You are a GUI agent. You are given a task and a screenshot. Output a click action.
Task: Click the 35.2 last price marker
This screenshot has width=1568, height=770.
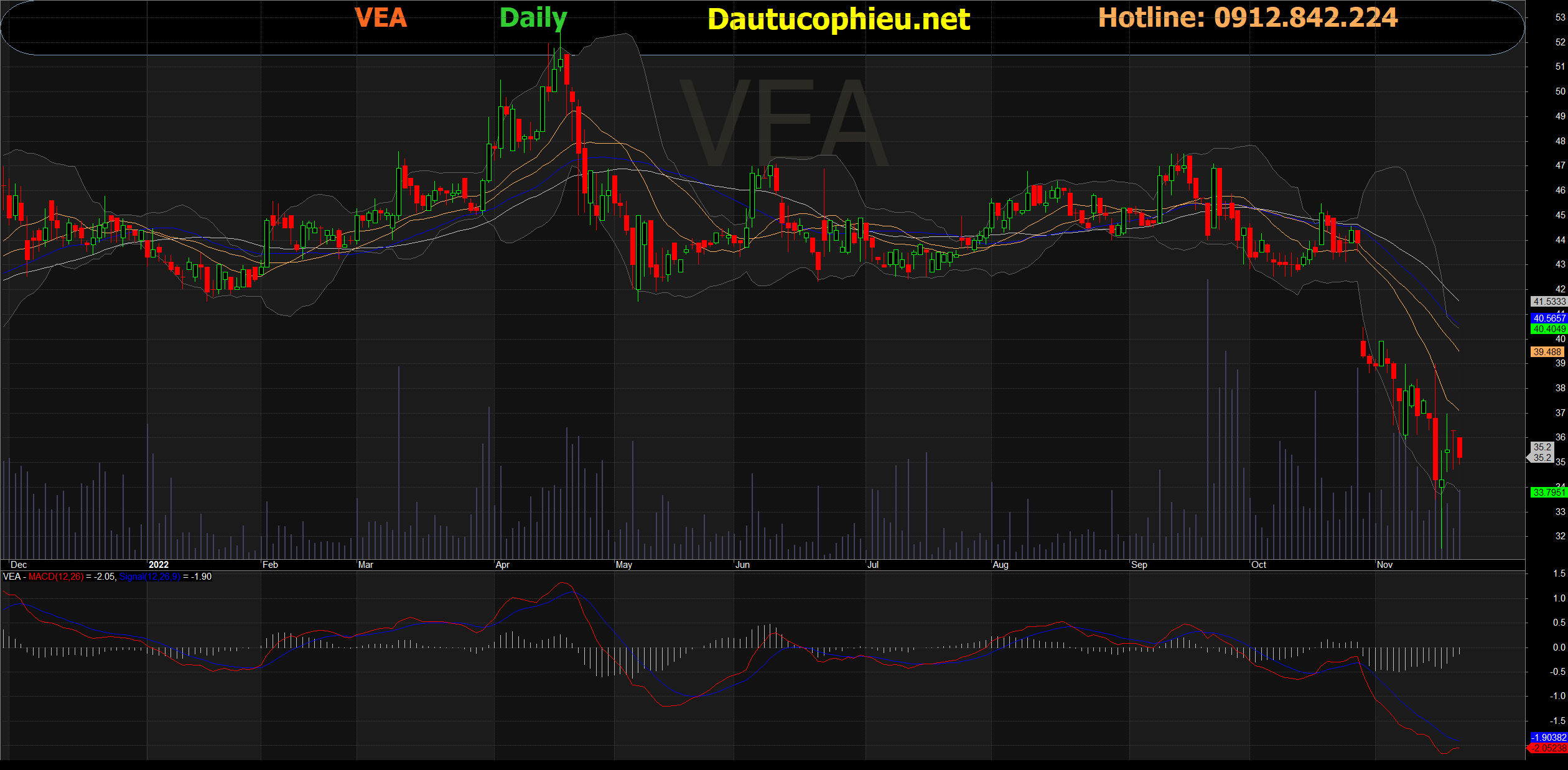pyautogui.click(x=1542, y=452)
